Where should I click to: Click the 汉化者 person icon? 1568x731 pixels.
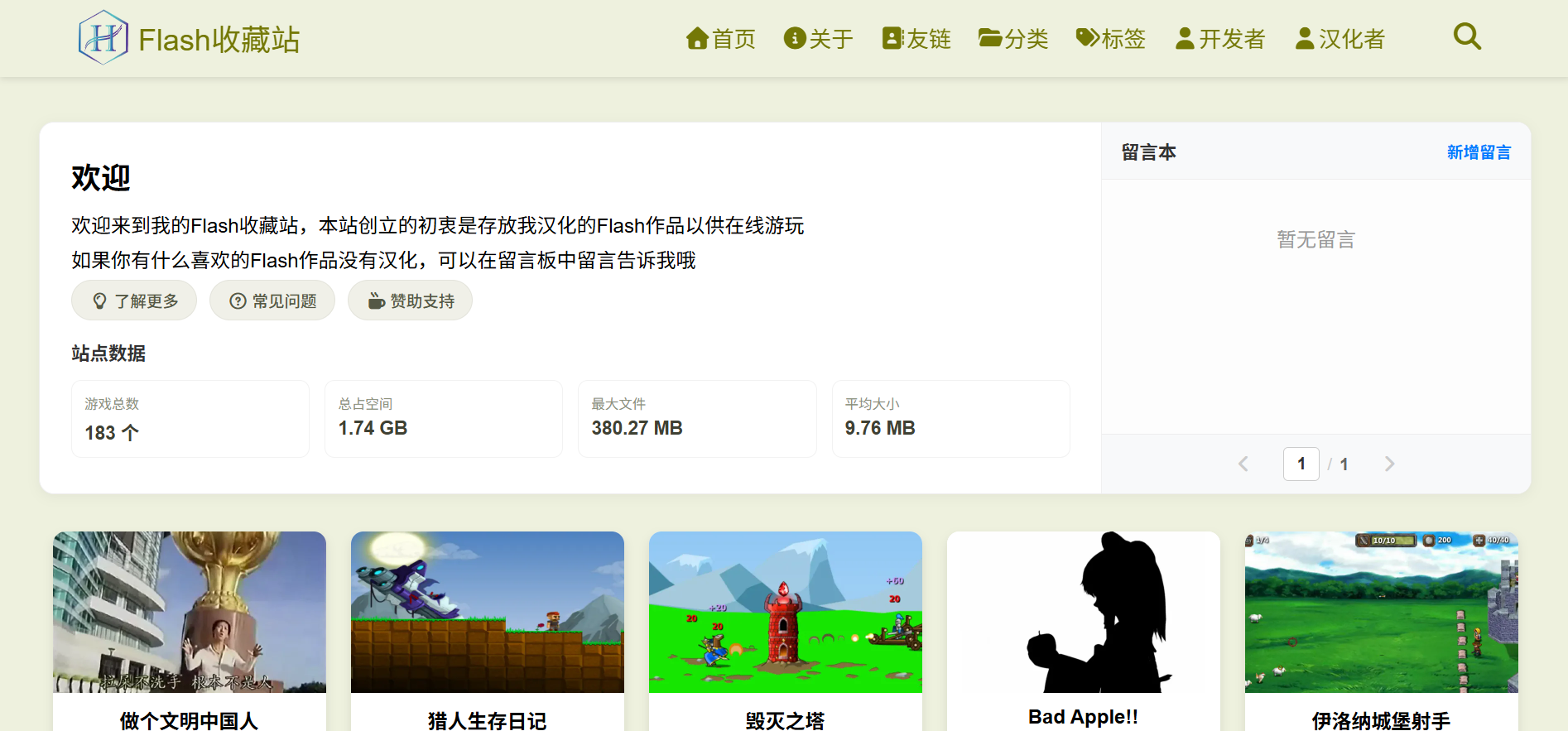click(x=1305, y=39)
